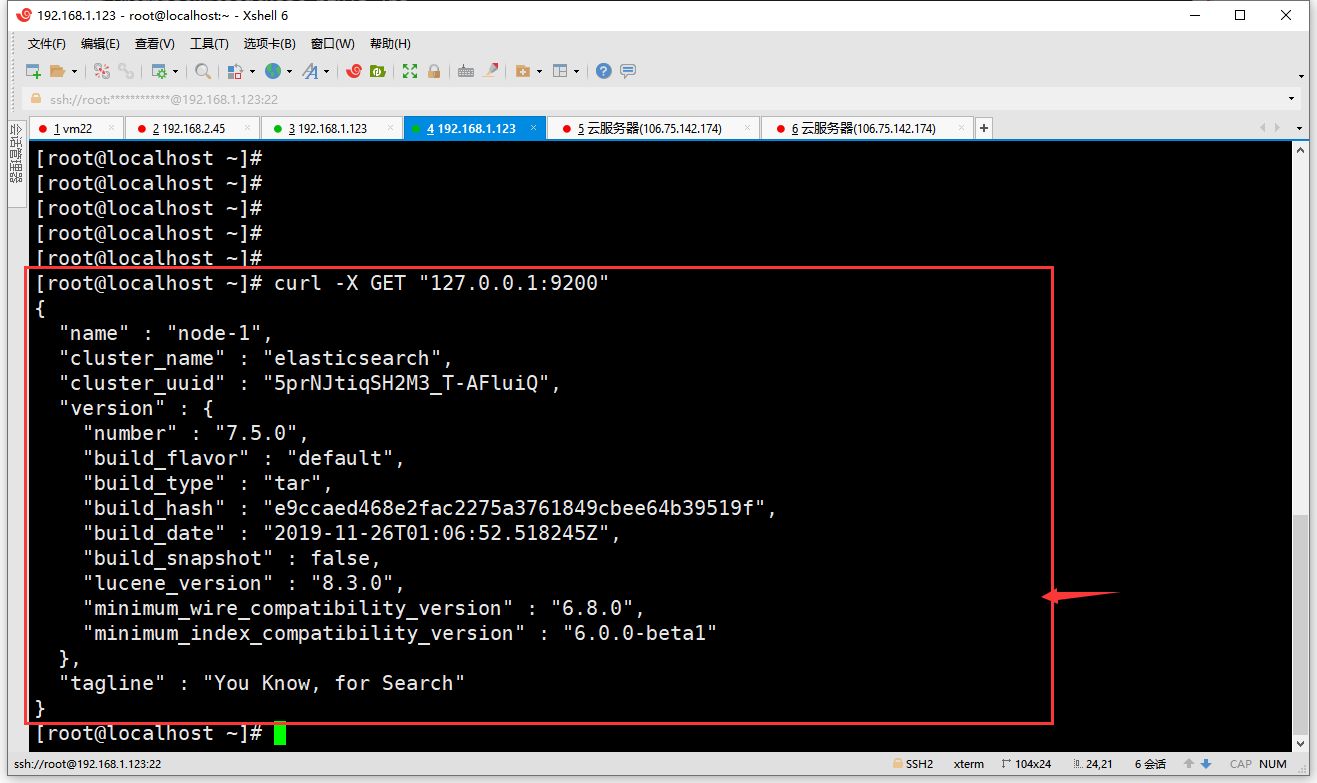Image resolution: width=1317 pixels, height=783 pixels.
Task: Click the layout panes icon
Action: point(559,71)
